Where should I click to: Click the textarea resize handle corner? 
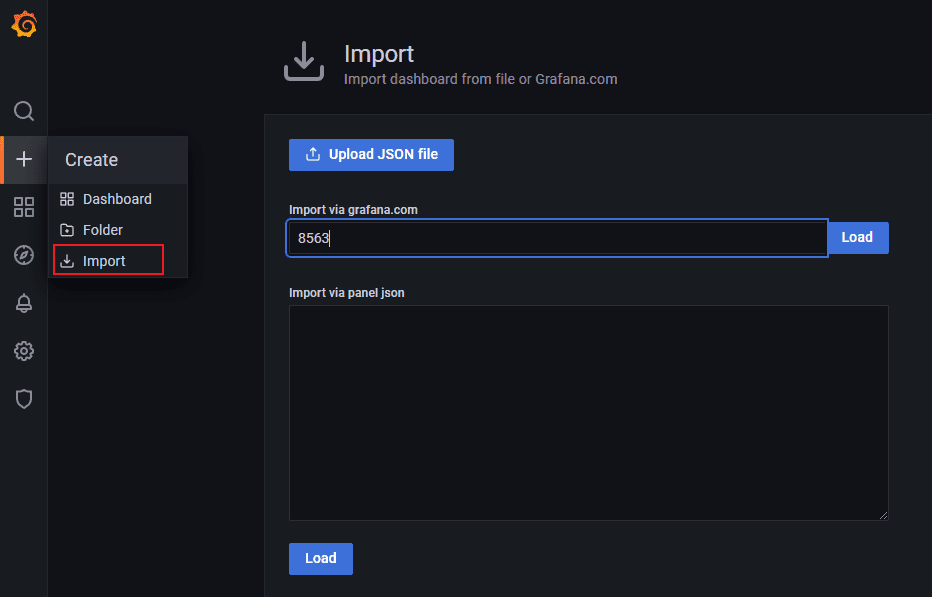(x=883, y=515)
